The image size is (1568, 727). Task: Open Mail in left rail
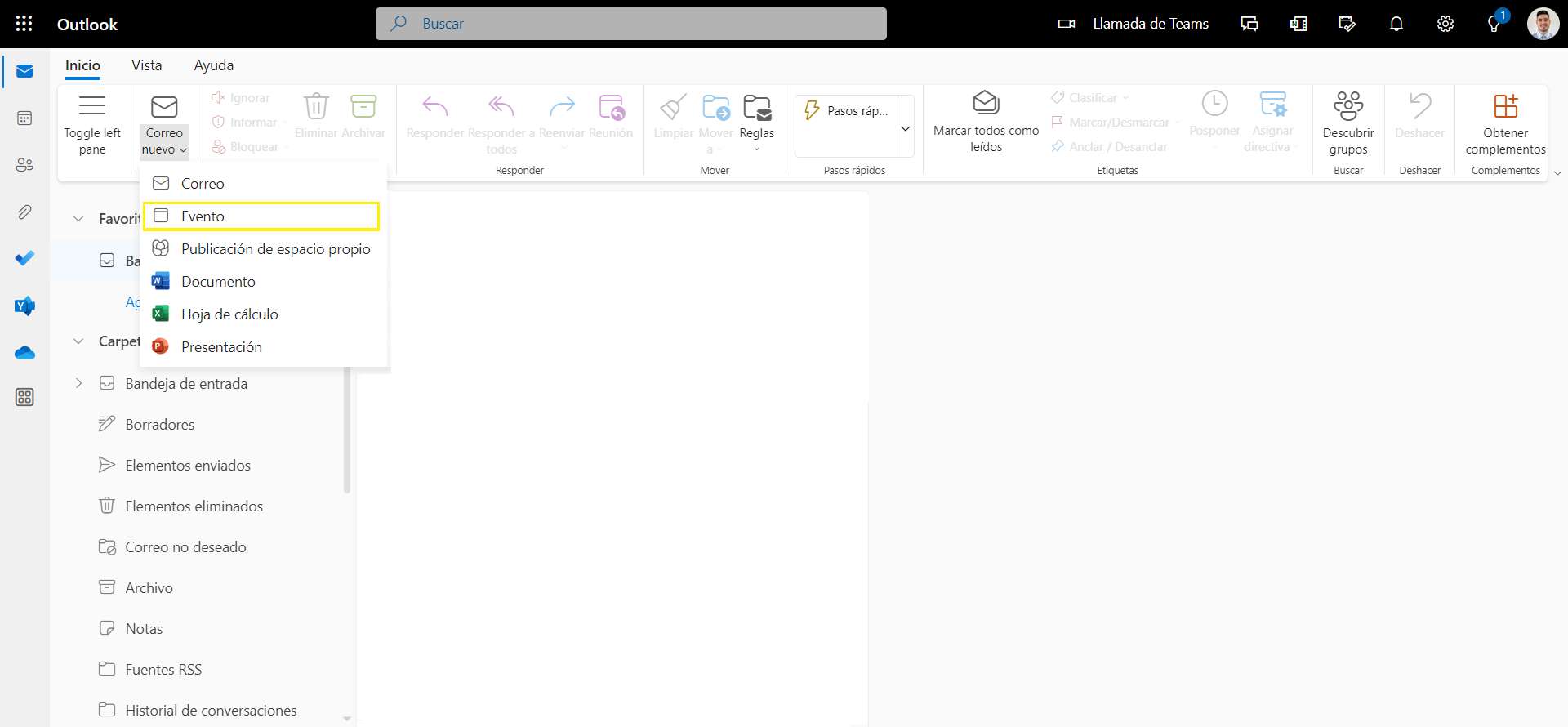coord(24,71)
